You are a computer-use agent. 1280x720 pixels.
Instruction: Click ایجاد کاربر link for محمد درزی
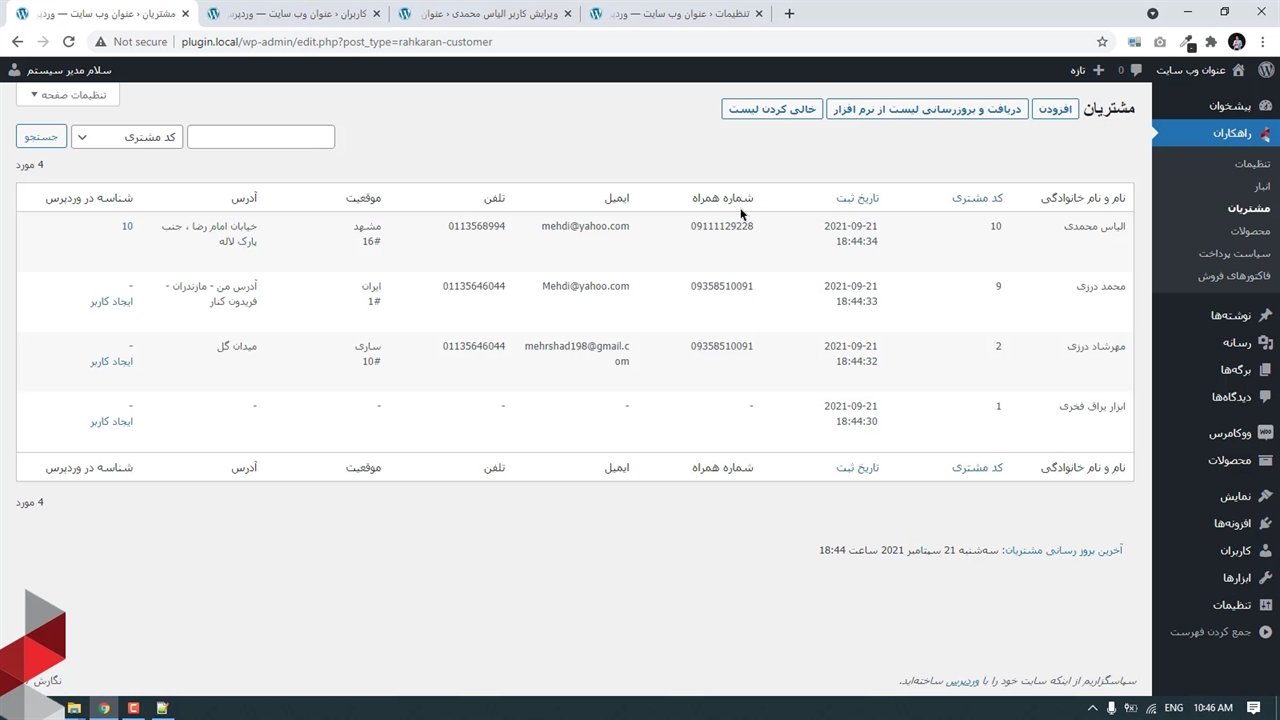point(111,301)
